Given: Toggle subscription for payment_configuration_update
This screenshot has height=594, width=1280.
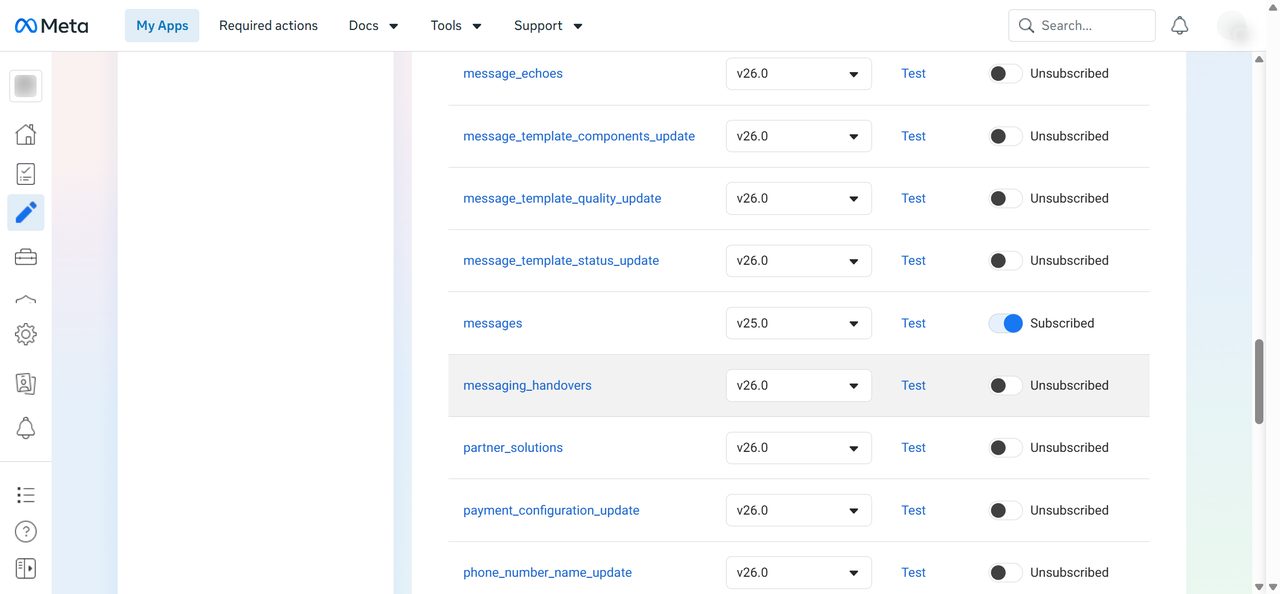Looking at the screenshot, I should [1005, 510].
